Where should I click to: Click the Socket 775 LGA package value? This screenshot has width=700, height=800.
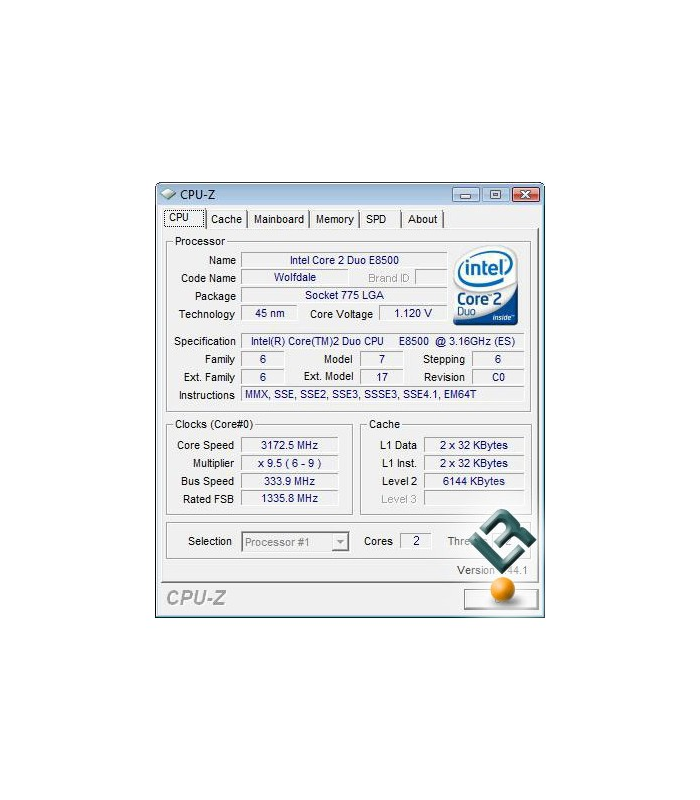pos(344,295)
